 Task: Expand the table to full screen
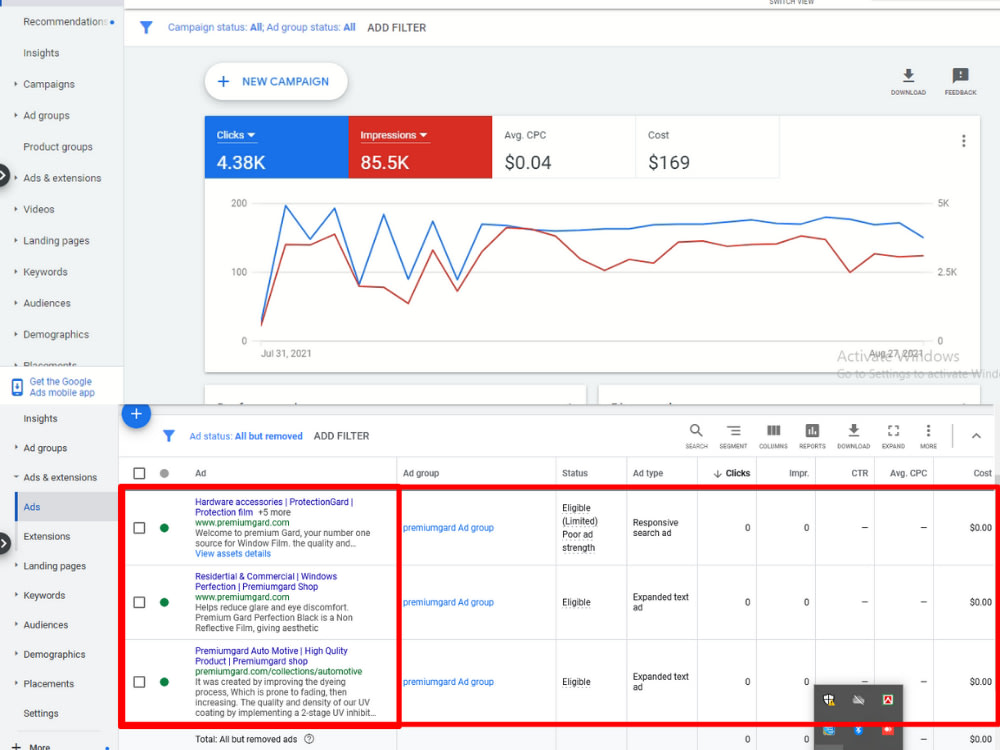pyautogui.click(x=893, y=436)
